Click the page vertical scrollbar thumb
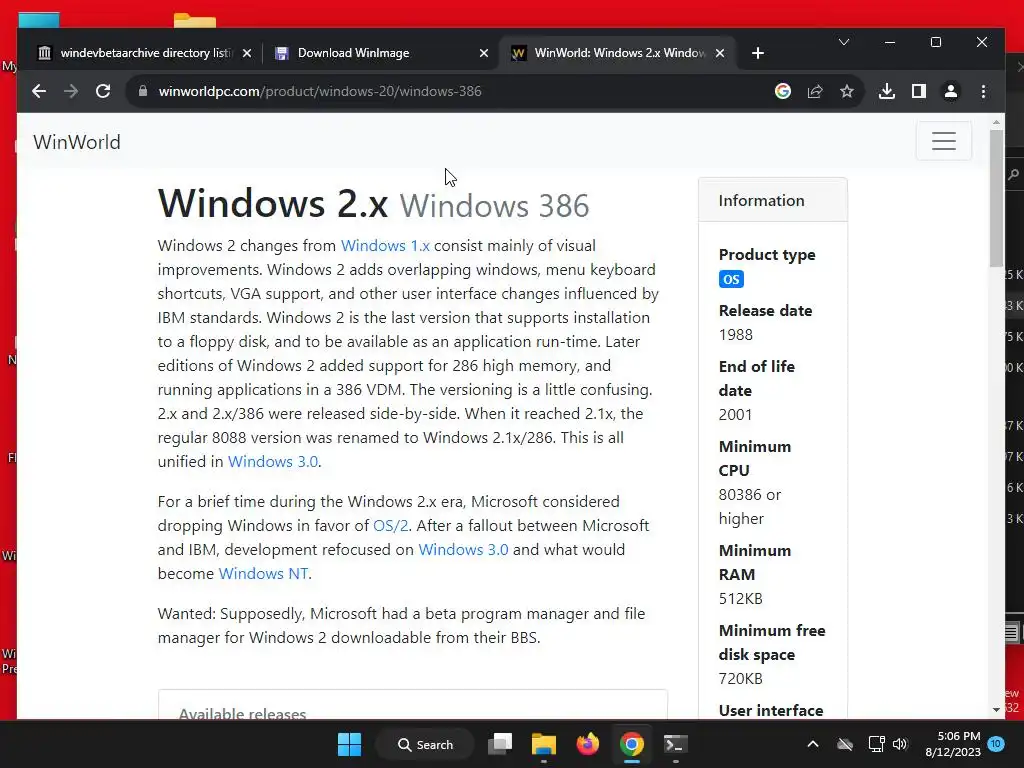The image size is (1024, 768). [x=996, y=198]
